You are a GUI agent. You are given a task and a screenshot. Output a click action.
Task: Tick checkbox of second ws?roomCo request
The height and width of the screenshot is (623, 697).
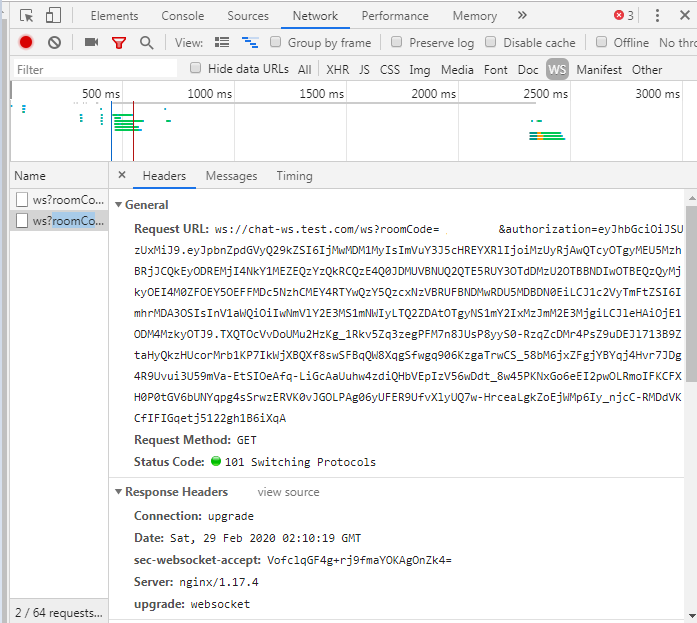pos(22,220)
